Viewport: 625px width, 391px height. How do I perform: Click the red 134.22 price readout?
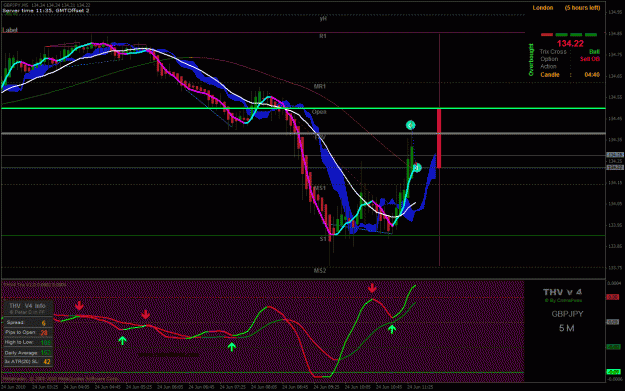pyautogui.click(x=570, y=43)
